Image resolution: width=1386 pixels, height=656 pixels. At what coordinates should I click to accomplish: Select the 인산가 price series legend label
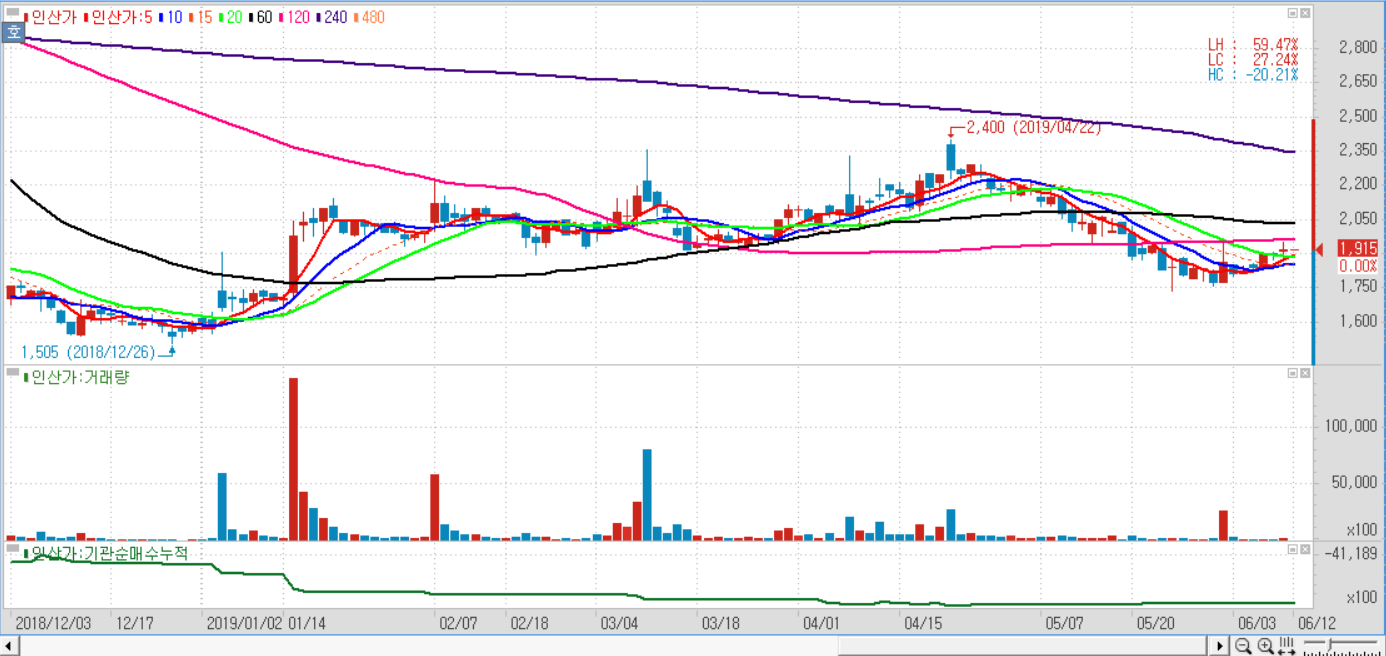[x=50, y=17]
